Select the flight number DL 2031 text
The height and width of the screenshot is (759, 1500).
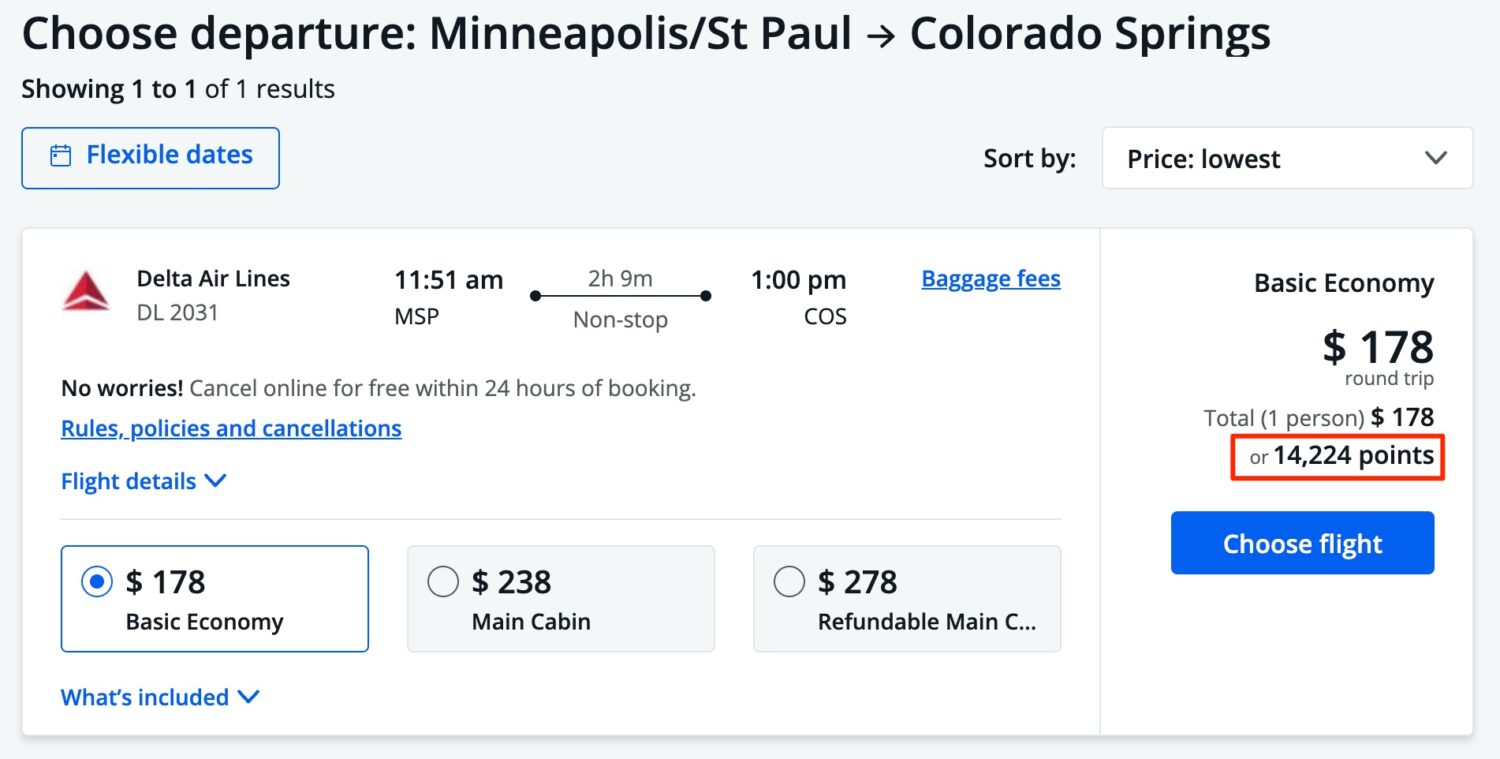pos(175,312)
